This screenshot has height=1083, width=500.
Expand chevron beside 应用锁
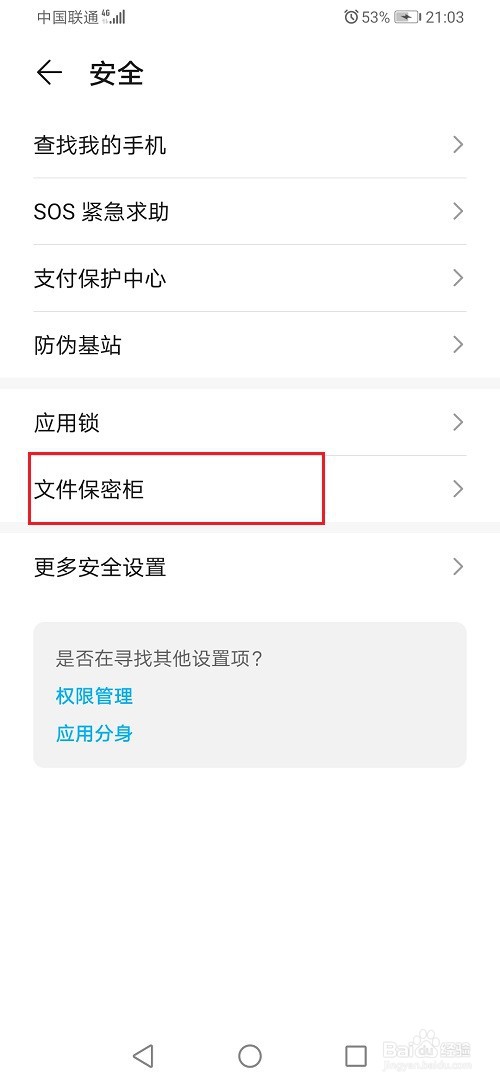(457, 422)
